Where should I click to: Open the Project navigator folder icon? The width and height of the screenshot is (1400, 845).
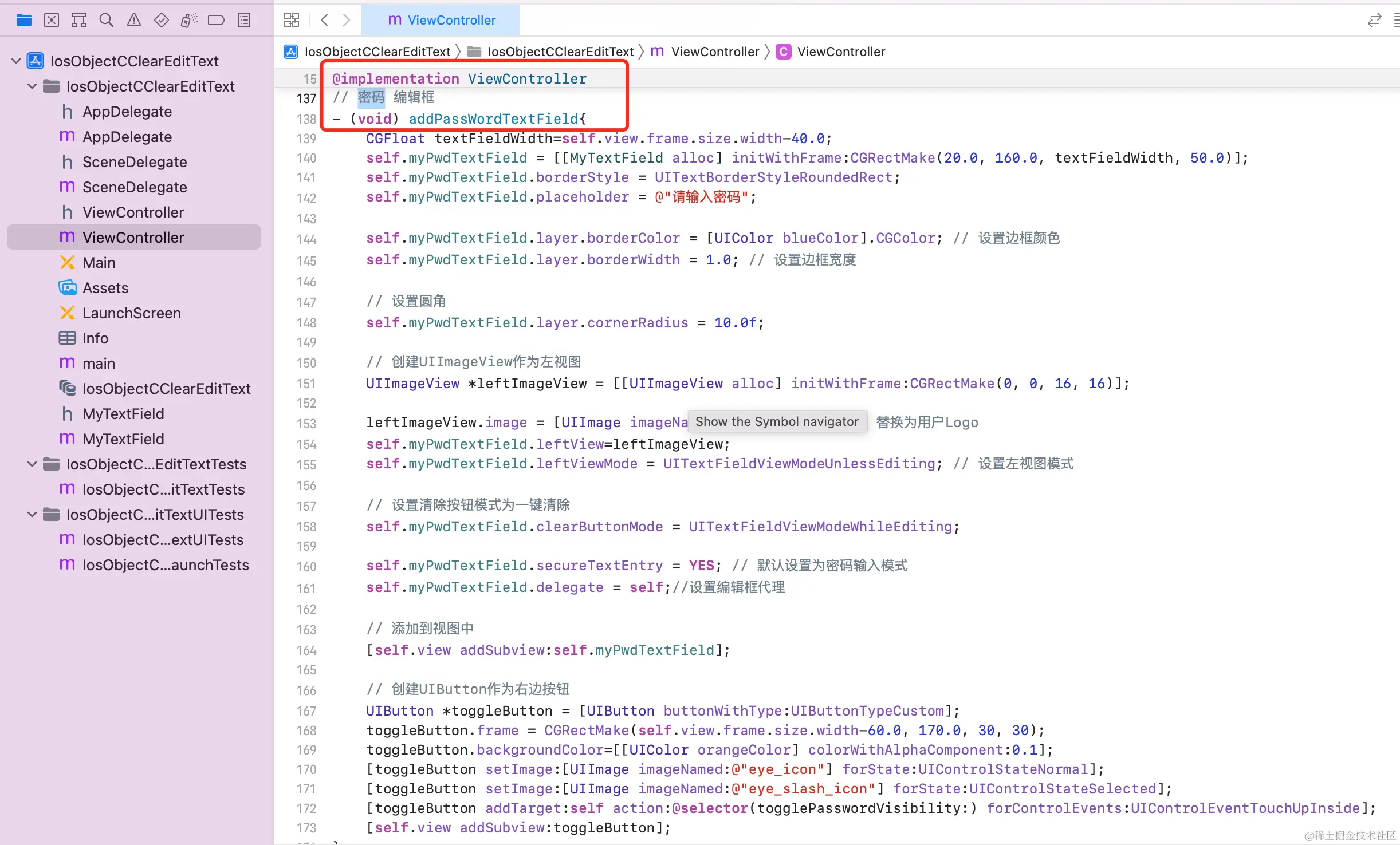pos(23,21)
